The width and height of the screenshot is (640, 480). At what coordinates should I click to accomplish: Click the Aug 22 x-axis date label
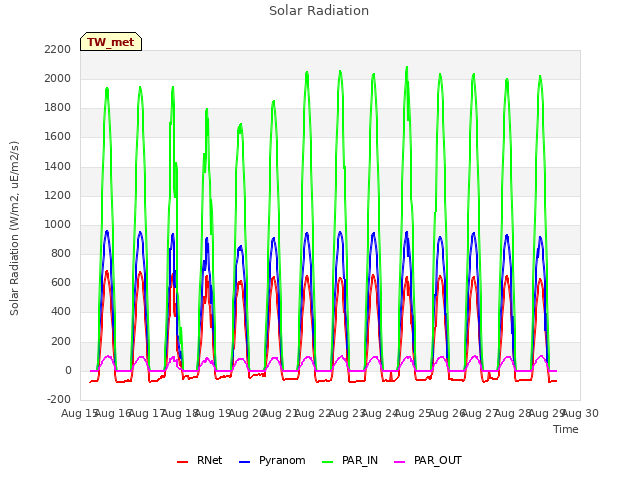coord(313,413)
